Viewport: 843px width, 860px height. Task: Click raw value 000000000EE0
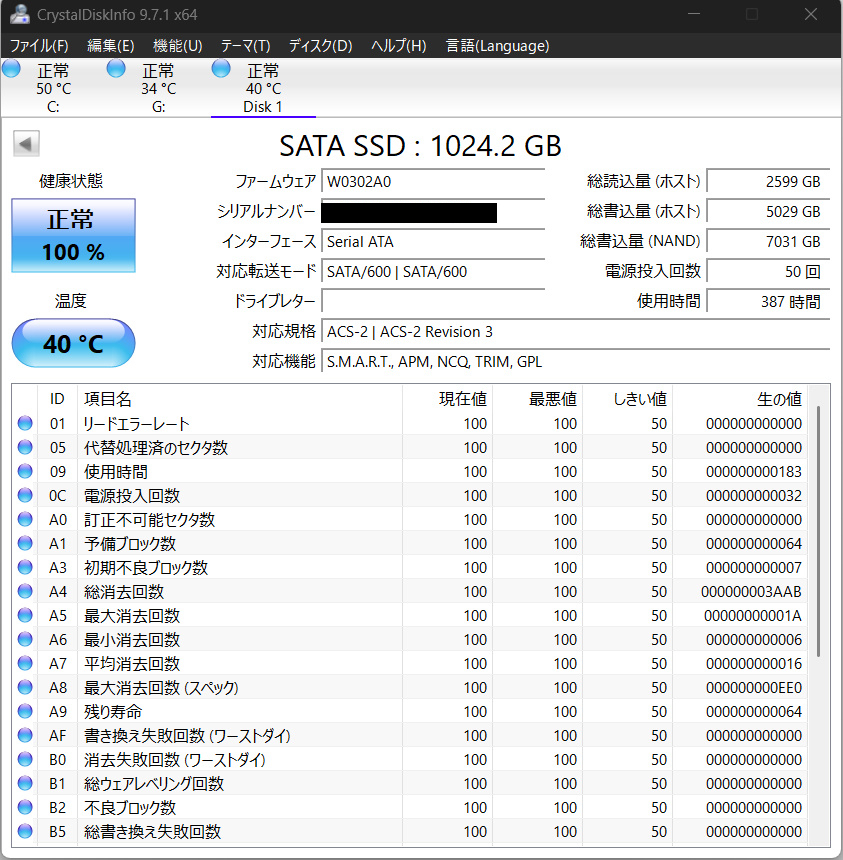click(754, 688)
